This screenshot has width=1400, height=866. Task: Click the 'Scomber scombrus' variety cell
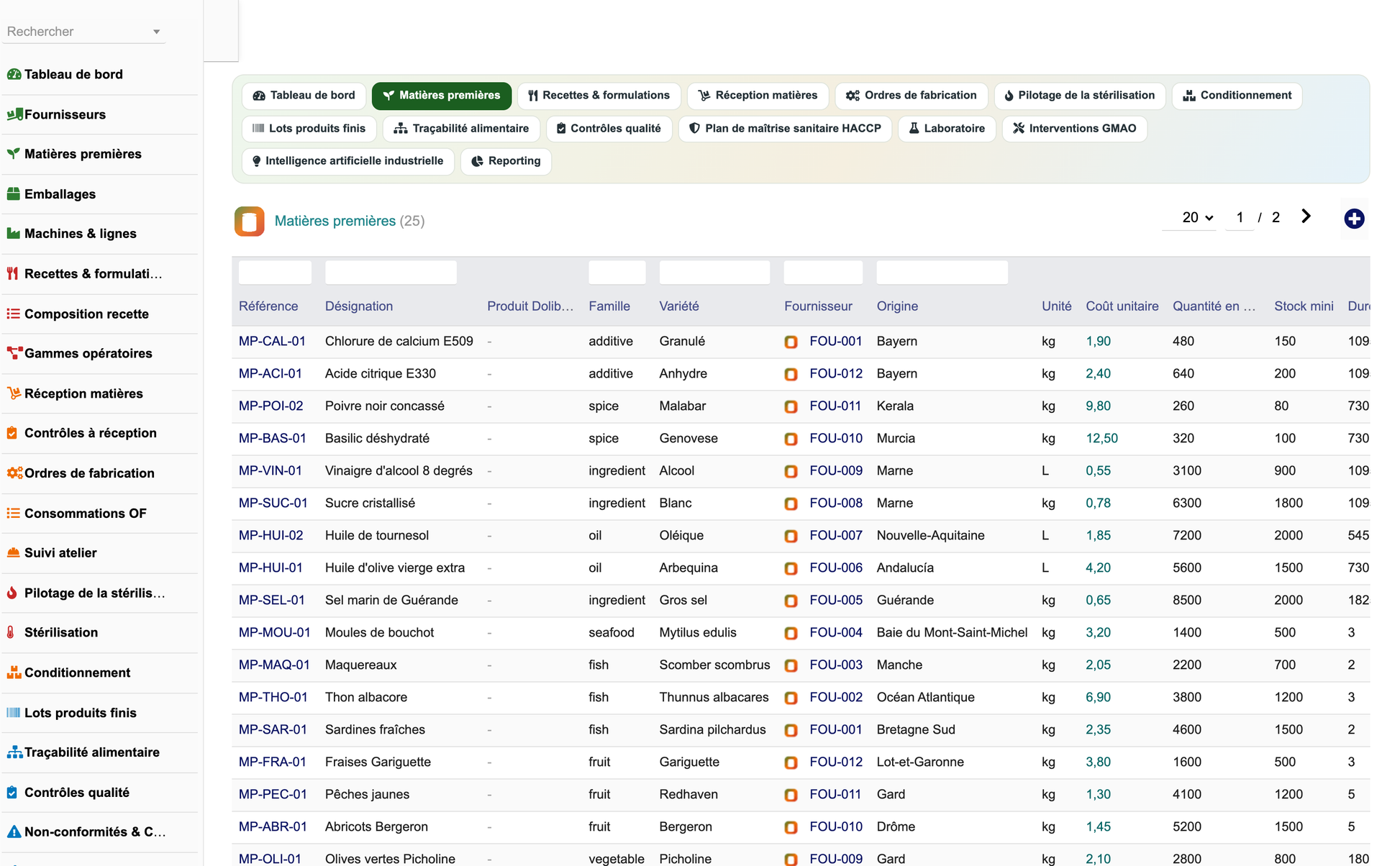click(714, 665)
